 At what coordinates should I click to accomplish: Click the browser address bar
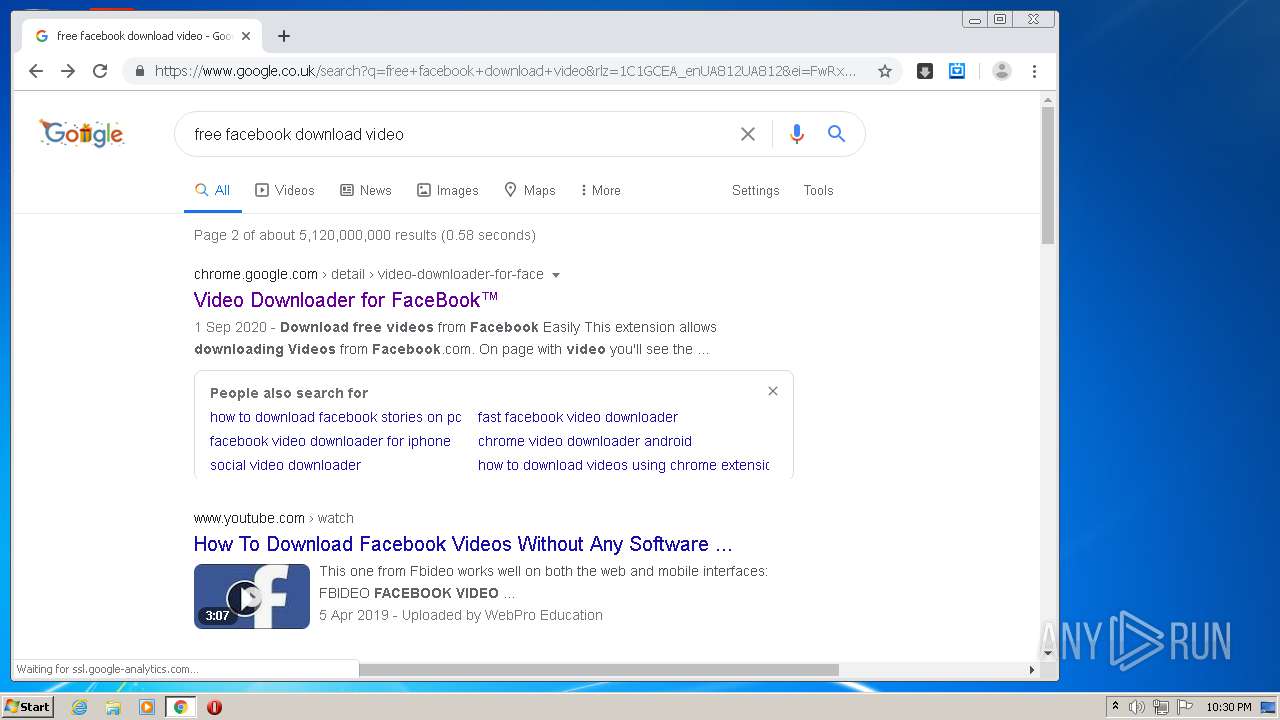pyautogui.click(x=505, y=71)
